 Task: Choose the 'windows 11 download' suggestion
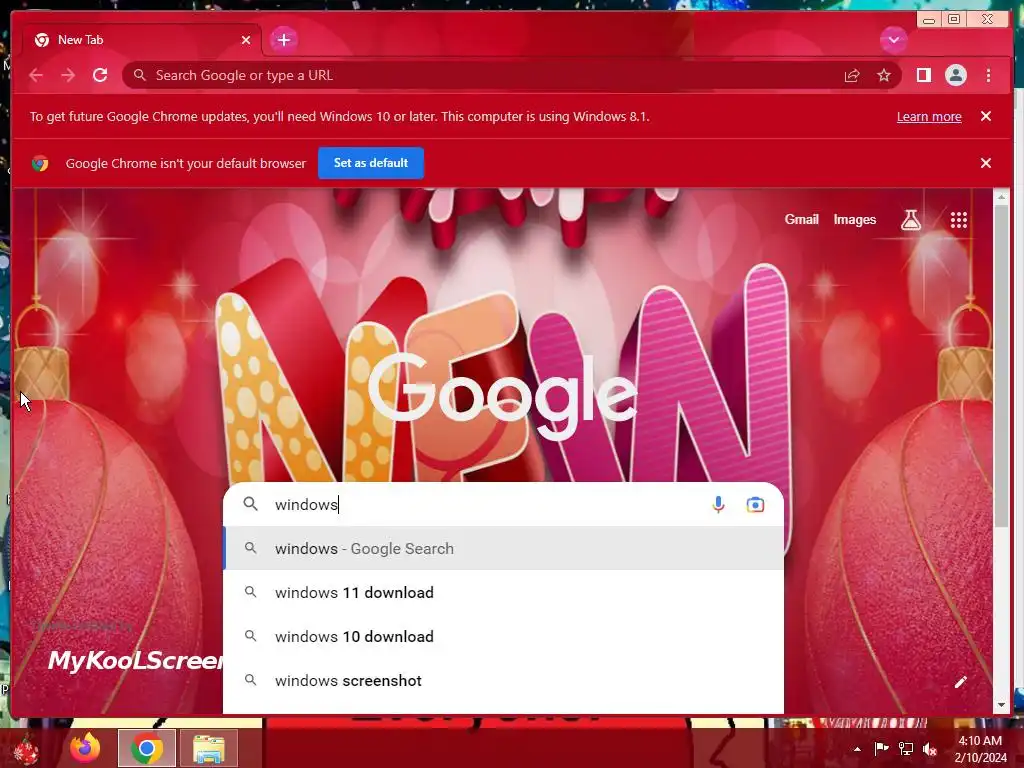[503, 592]
